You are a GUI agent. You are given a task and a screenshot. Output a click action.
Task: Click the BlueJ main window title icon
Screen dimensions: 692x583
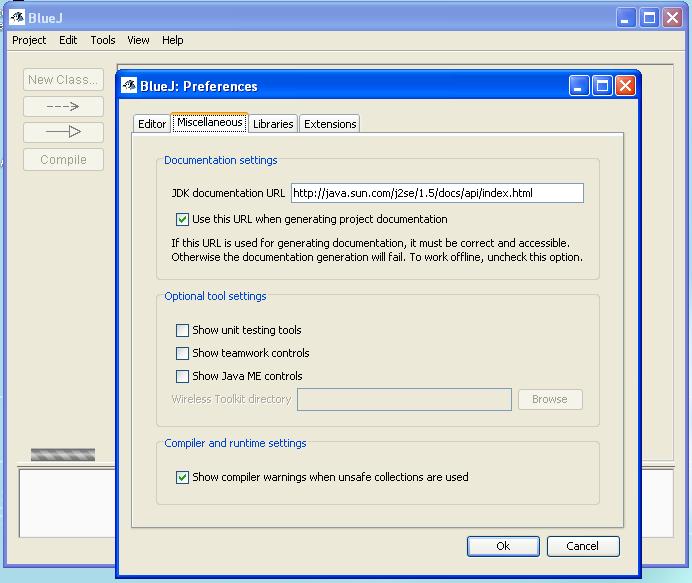pos(17,18)
